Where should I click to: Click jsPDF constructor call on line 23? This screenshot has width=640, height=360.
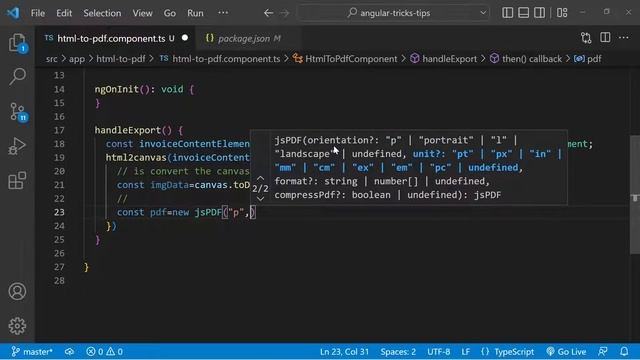click(x=208, y=212)
